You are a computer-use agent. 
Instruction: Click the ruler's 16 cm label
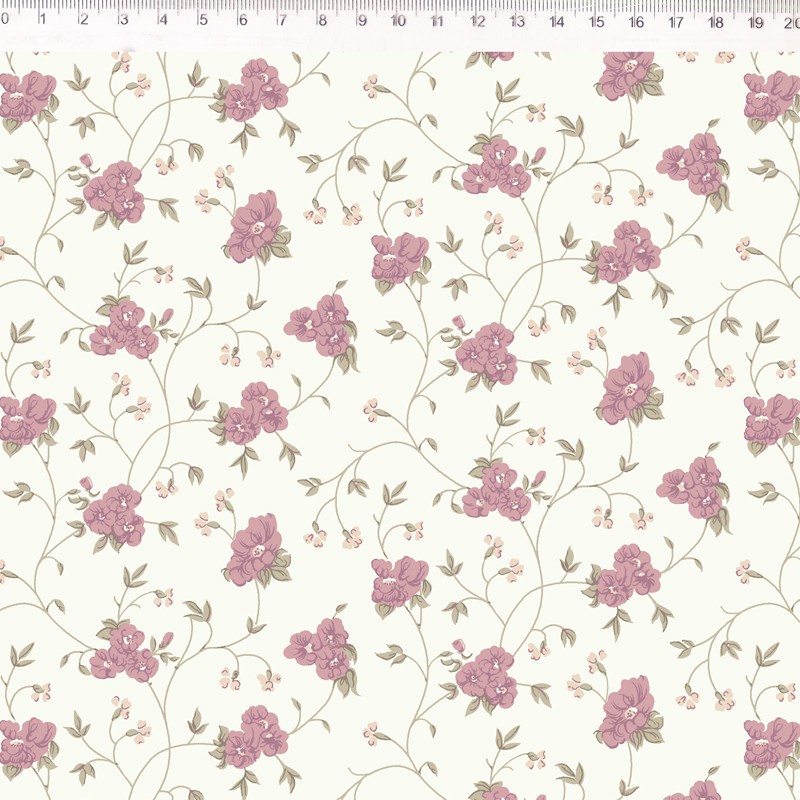[x=636, y=20]
